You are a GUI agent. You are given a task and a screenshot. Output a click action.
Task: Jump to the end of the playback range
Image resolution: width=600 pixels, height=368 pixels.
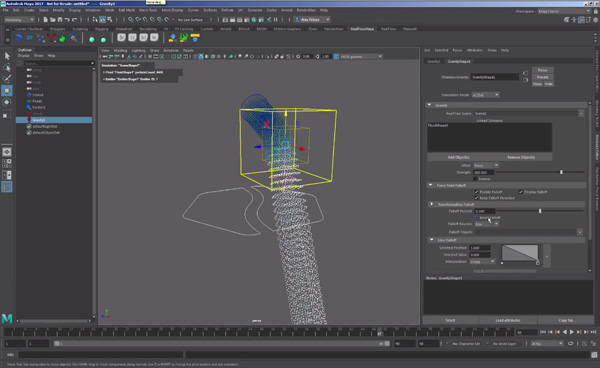coord(593,332)
